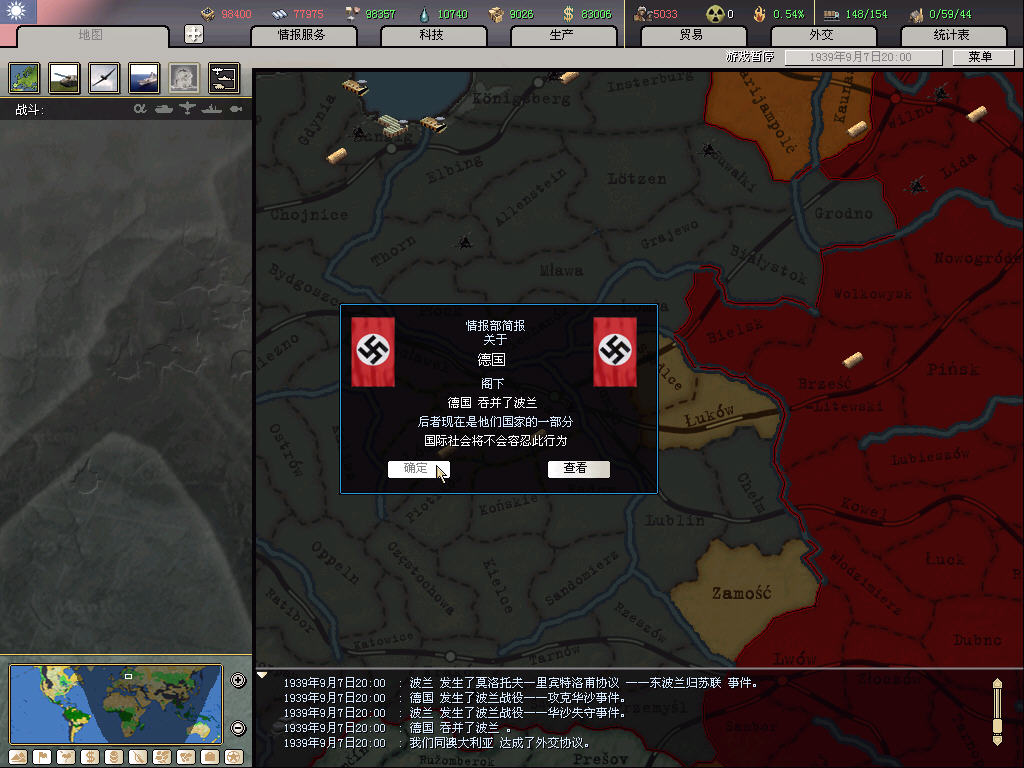The width and height of the screenshot is (1024, 768).
Task: Zoom in with the minimap plus button
Action: pos(238,680)
